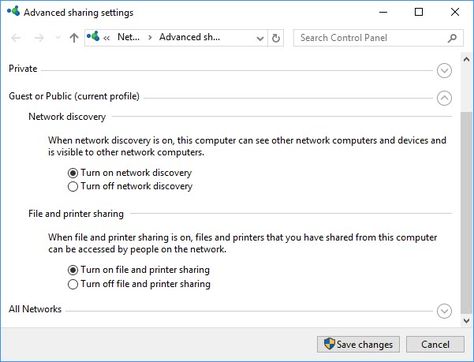
Task: Click the Save changes button
Action: click(358, 344)
